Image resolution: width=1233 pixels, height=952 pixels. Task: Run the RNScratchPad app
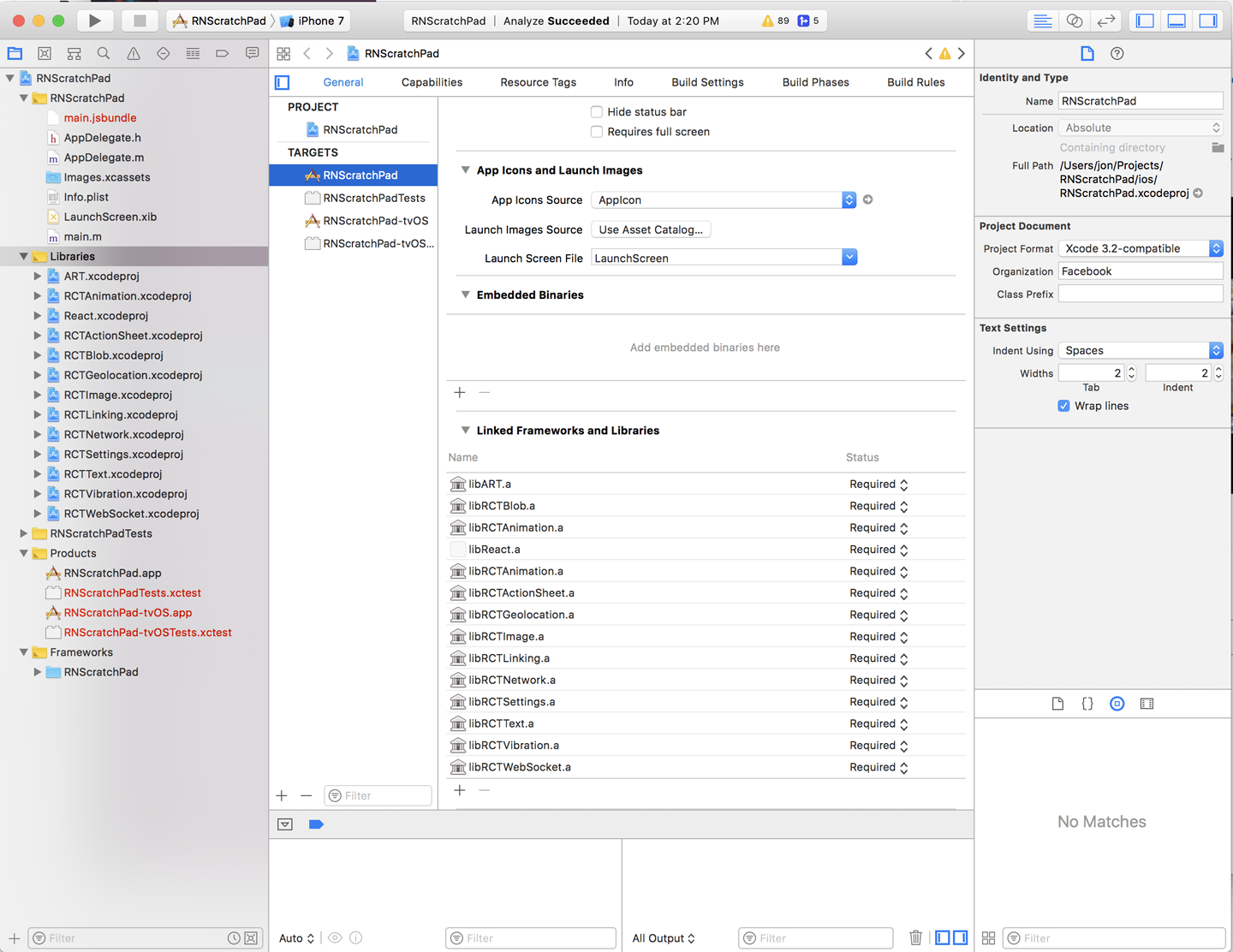pyautogui.click(x=94, y=21)
